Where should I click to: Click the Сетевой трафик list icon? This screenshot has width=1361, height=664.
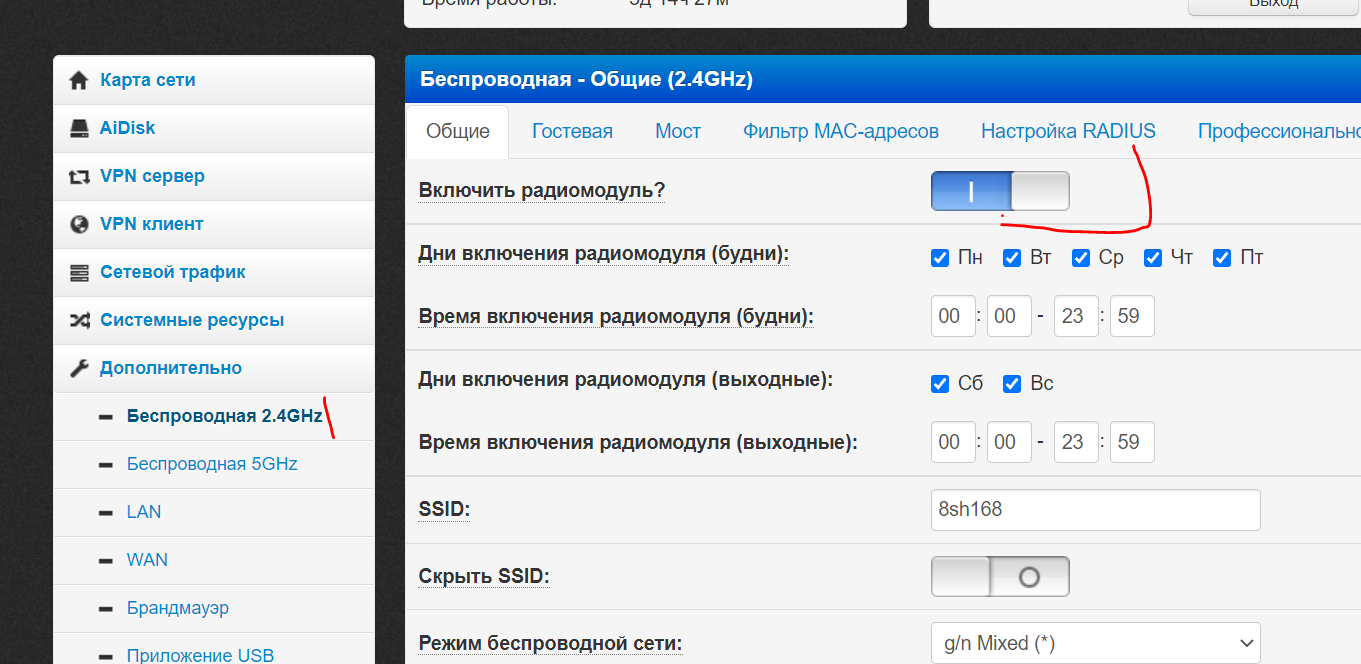[79, 273]
